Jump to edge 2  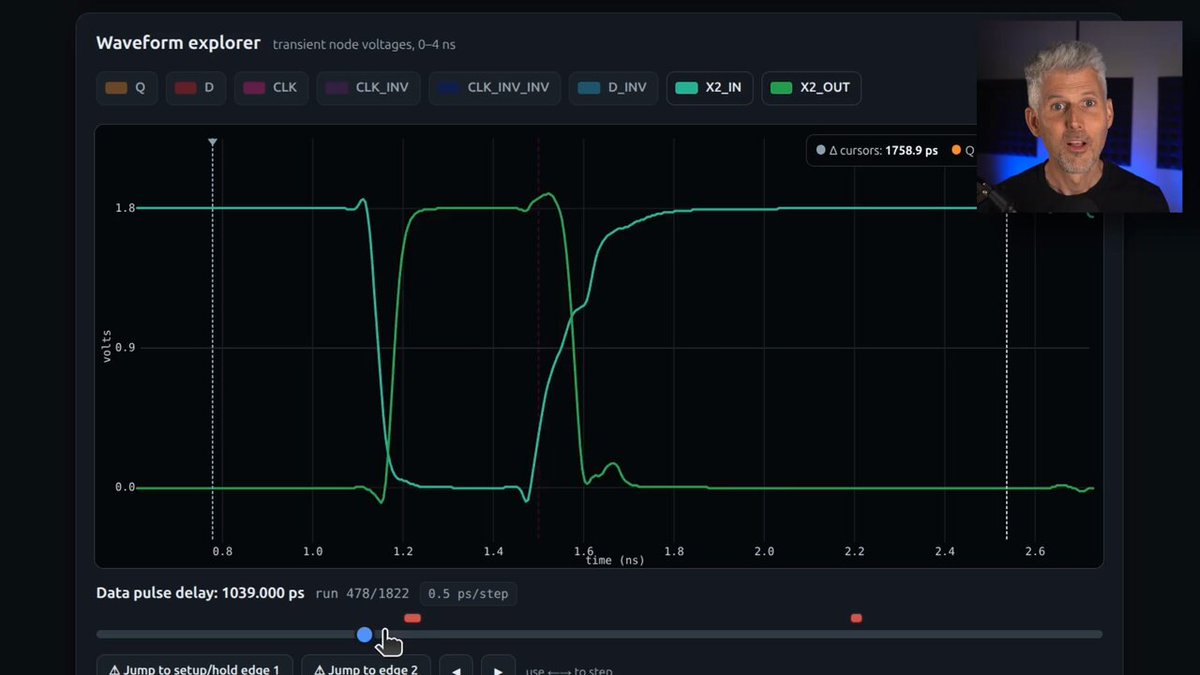[366, 668]
